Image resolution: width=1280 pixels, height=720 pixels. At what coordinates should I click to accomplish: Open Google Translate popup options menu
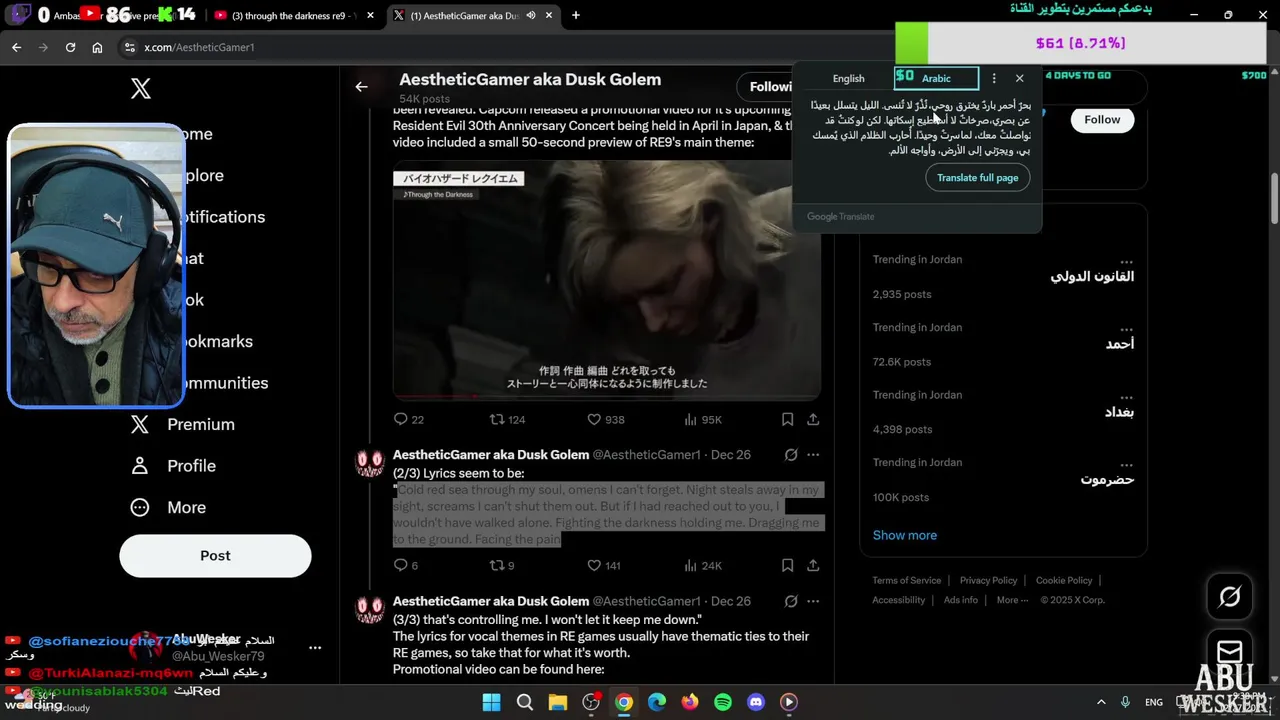pyautogui.click(x=994, y=78)
